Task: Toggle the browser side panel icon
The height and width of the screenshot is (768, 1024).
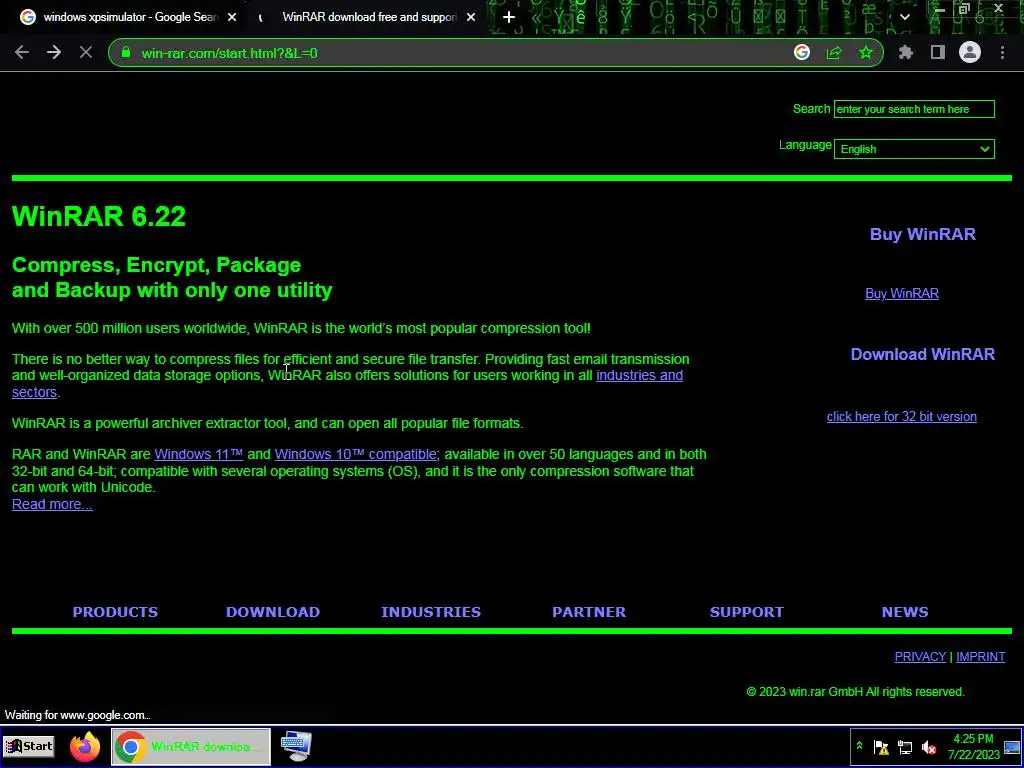Action: click(938, 53)
